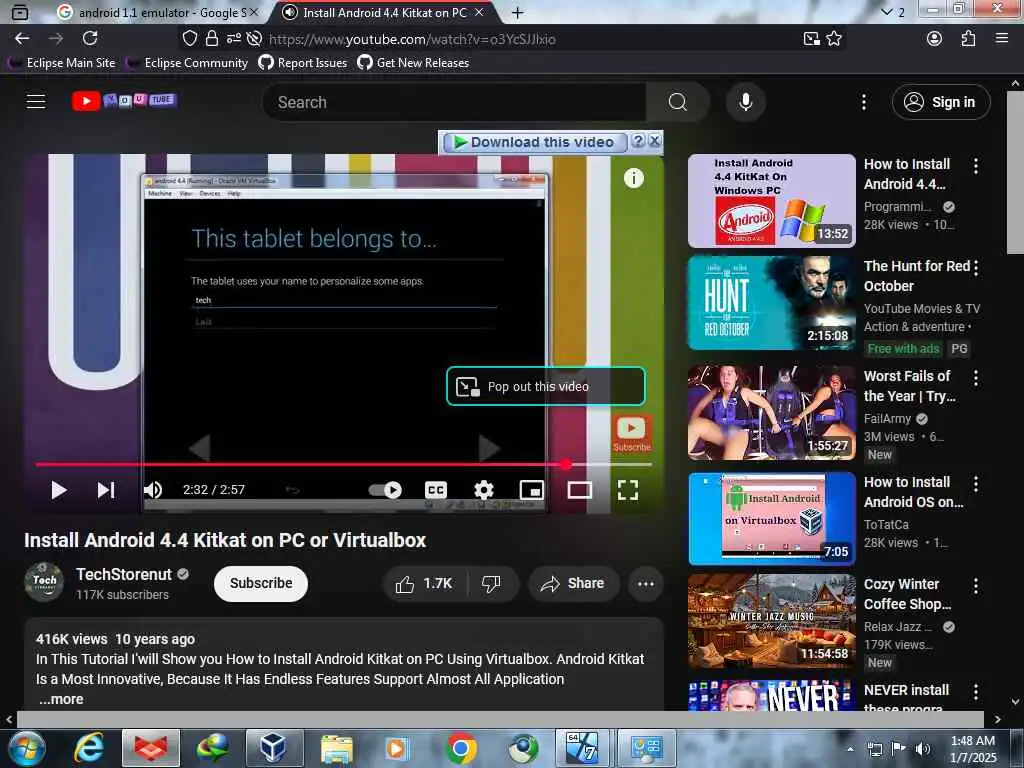Viewport: 1024px width, 768px height.
Task: Like the video thumbs up
Action: pos(424,583)
